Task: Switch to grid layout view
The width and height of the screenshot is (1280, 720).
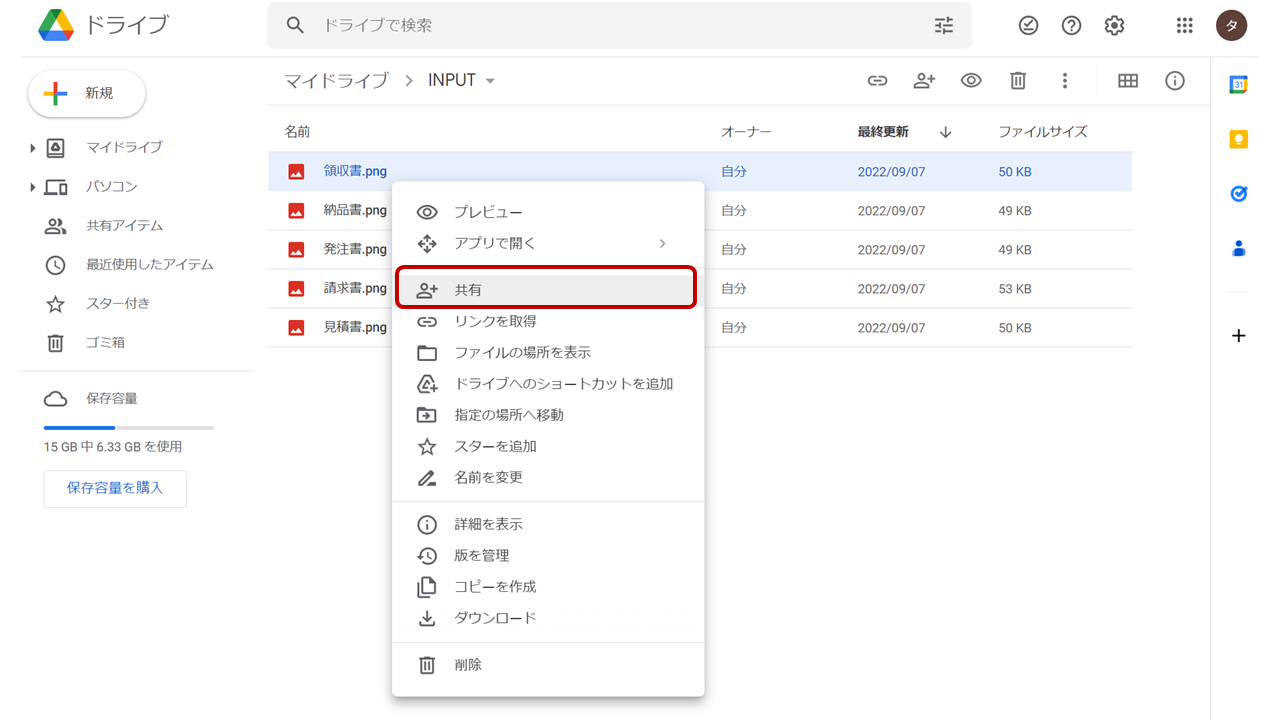Action: 1128,81
